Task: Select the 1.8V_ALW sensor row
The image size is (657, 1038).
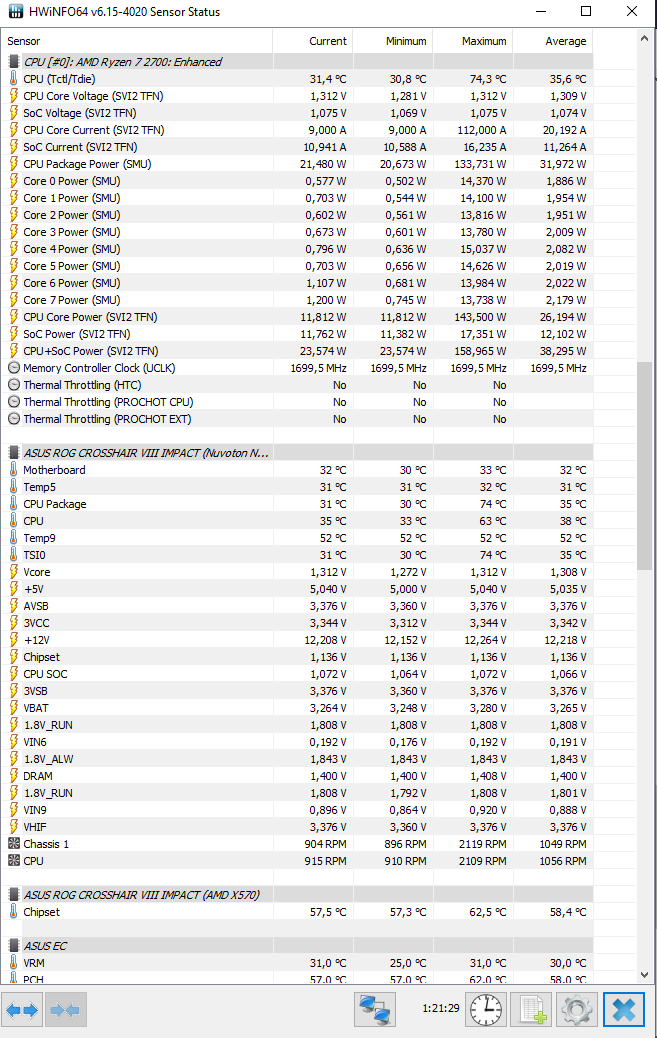Action: tap(297, 759)
